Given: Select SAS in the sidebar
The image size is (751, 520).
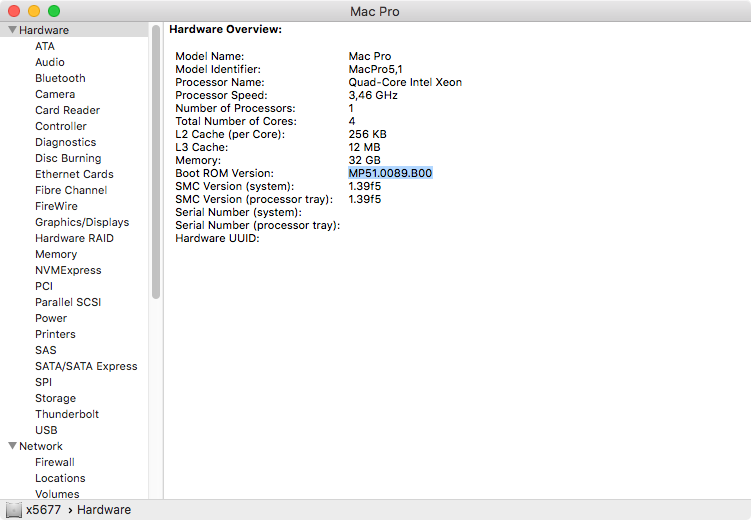Looking at the screenshot, I should [46, 350].
